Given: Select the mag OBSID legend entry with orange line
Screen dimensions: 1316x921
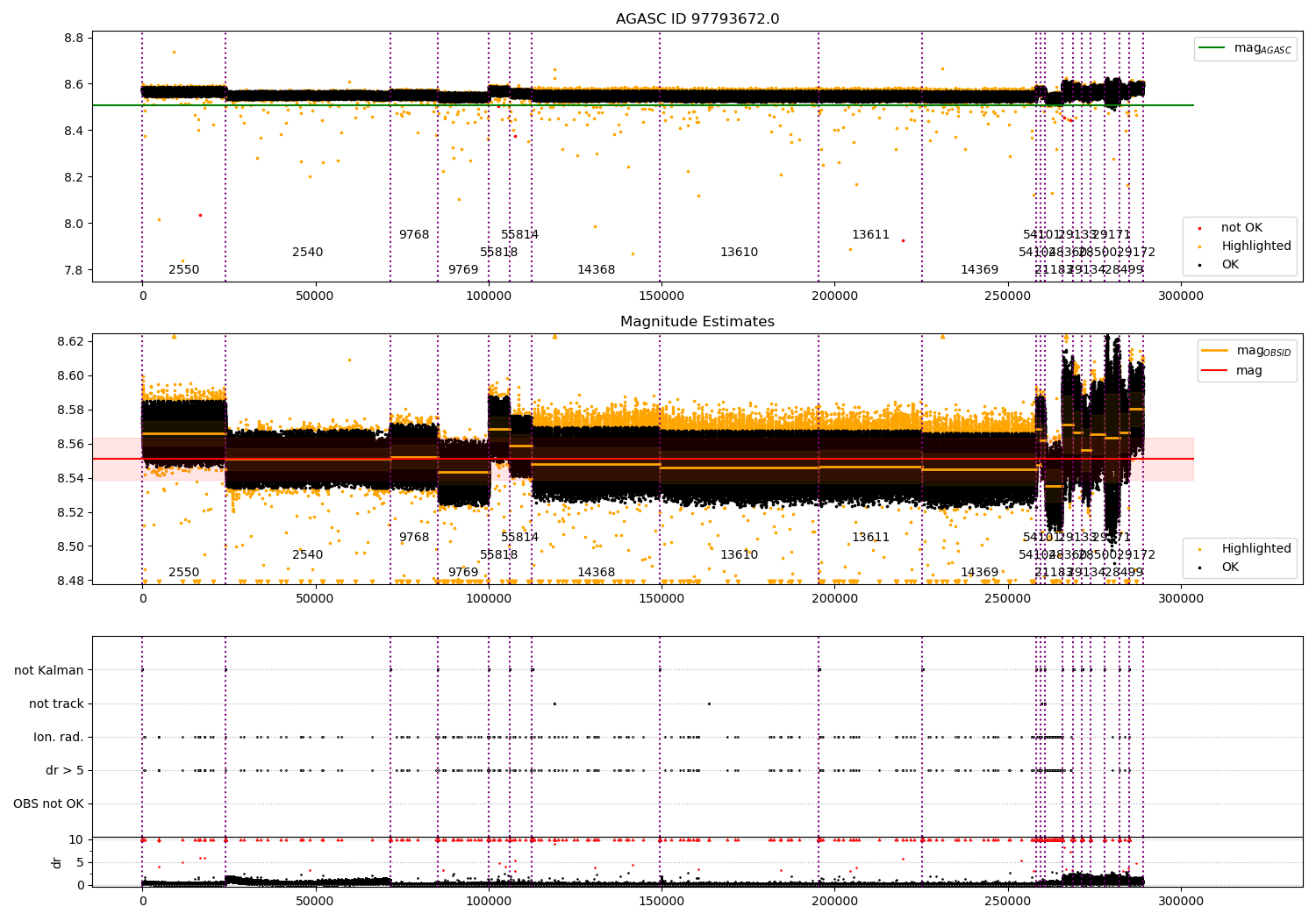Looking at the screenshot, I should (x=1248, y=352).
